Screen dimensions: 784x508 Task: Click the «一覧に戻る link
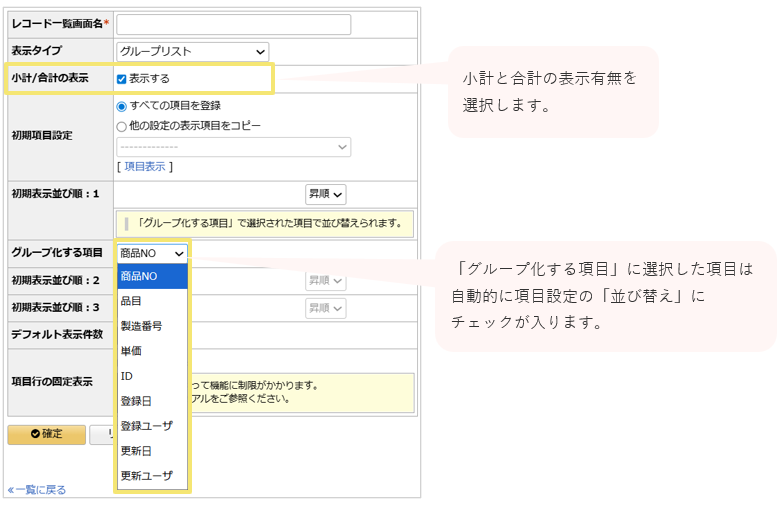(x=36, y=490)
